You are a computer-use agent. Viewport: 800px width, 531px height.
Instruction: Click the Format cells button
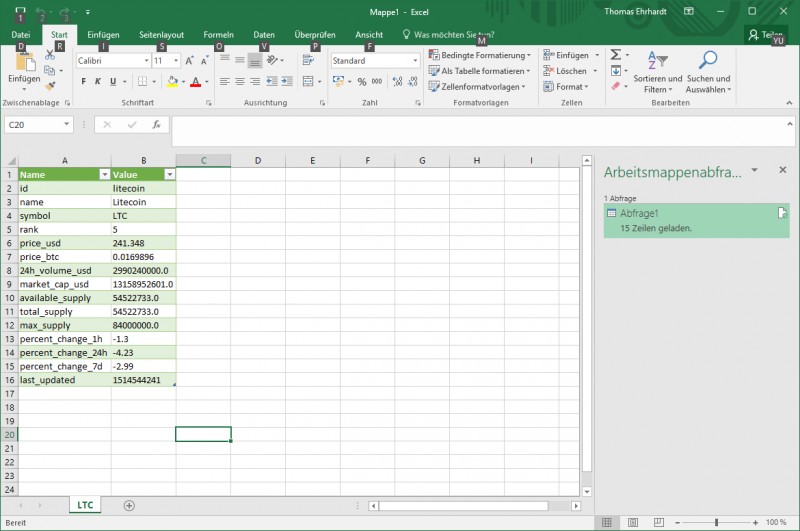[566, 87]
